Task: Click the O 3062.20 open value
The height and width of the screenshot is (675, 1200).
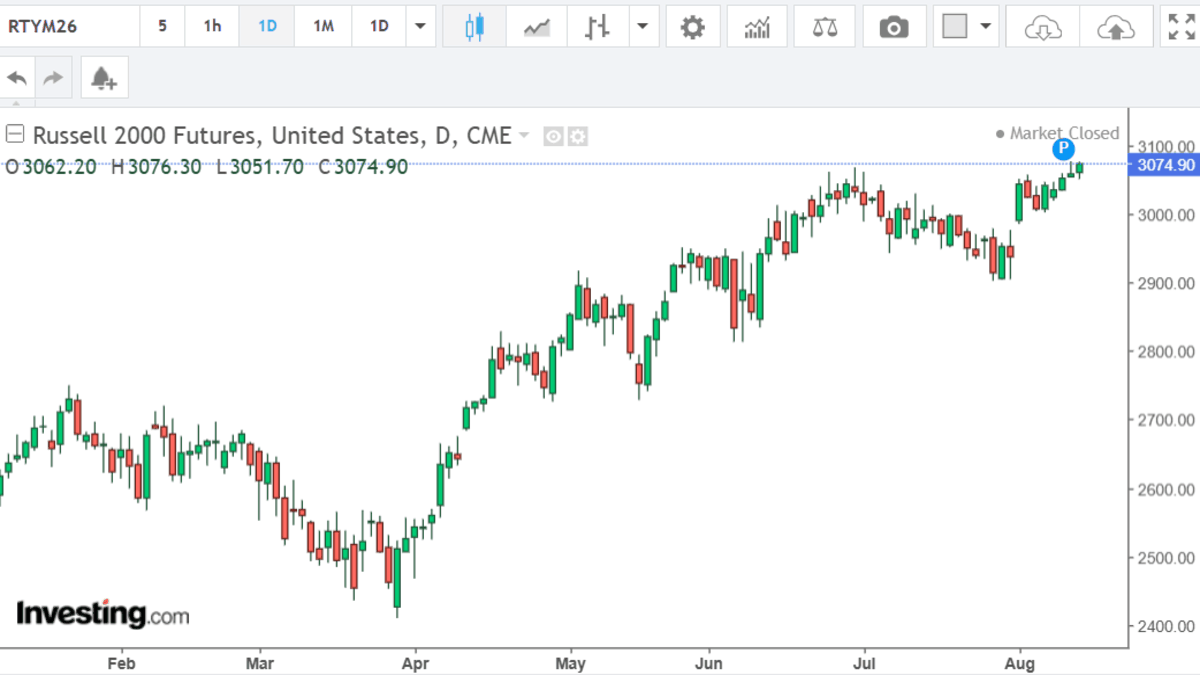Action: tap(51, 167)
